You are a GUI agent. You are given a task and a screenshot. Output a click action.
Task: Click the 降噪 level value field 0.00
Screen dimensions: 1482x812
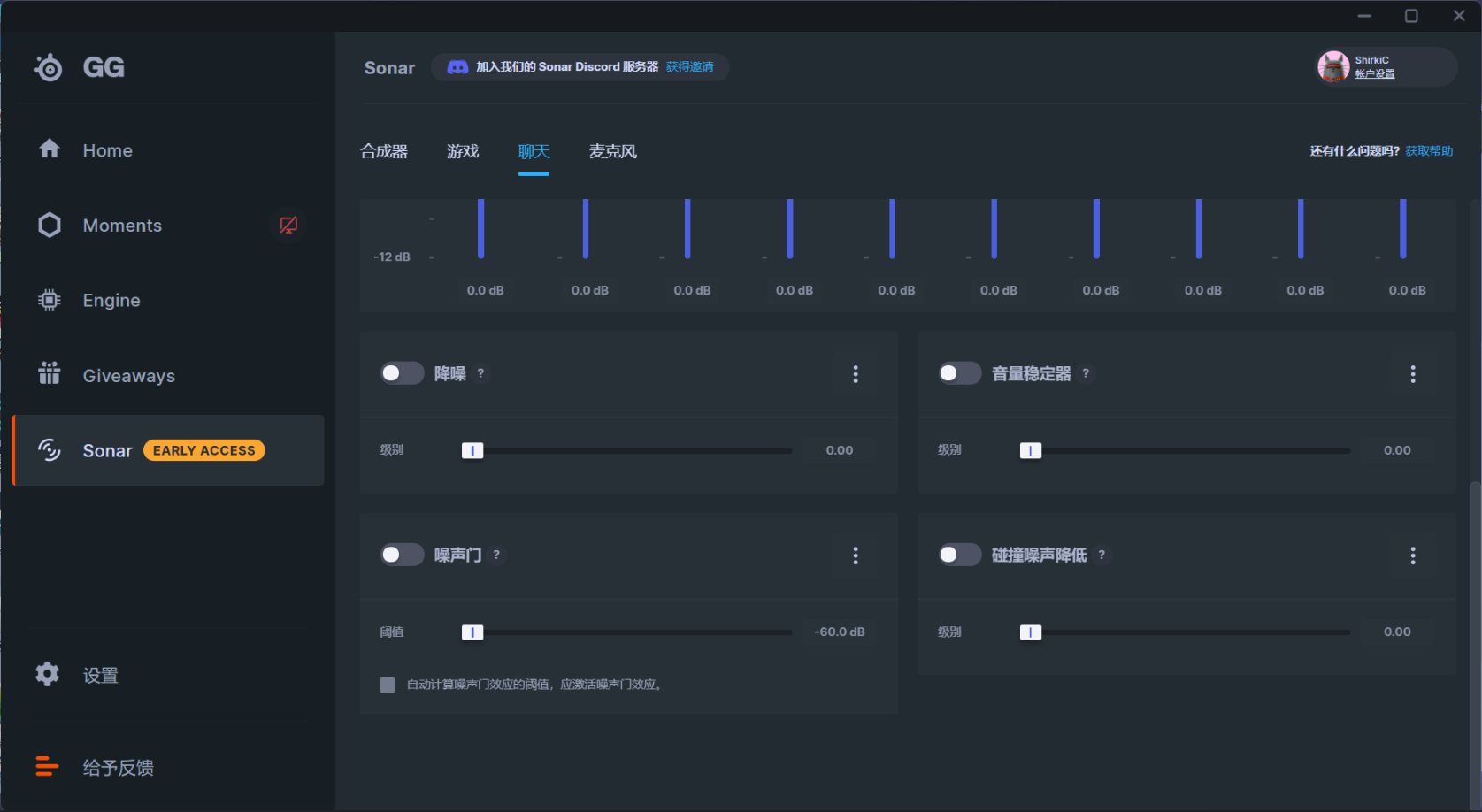(x=840, y=450)
